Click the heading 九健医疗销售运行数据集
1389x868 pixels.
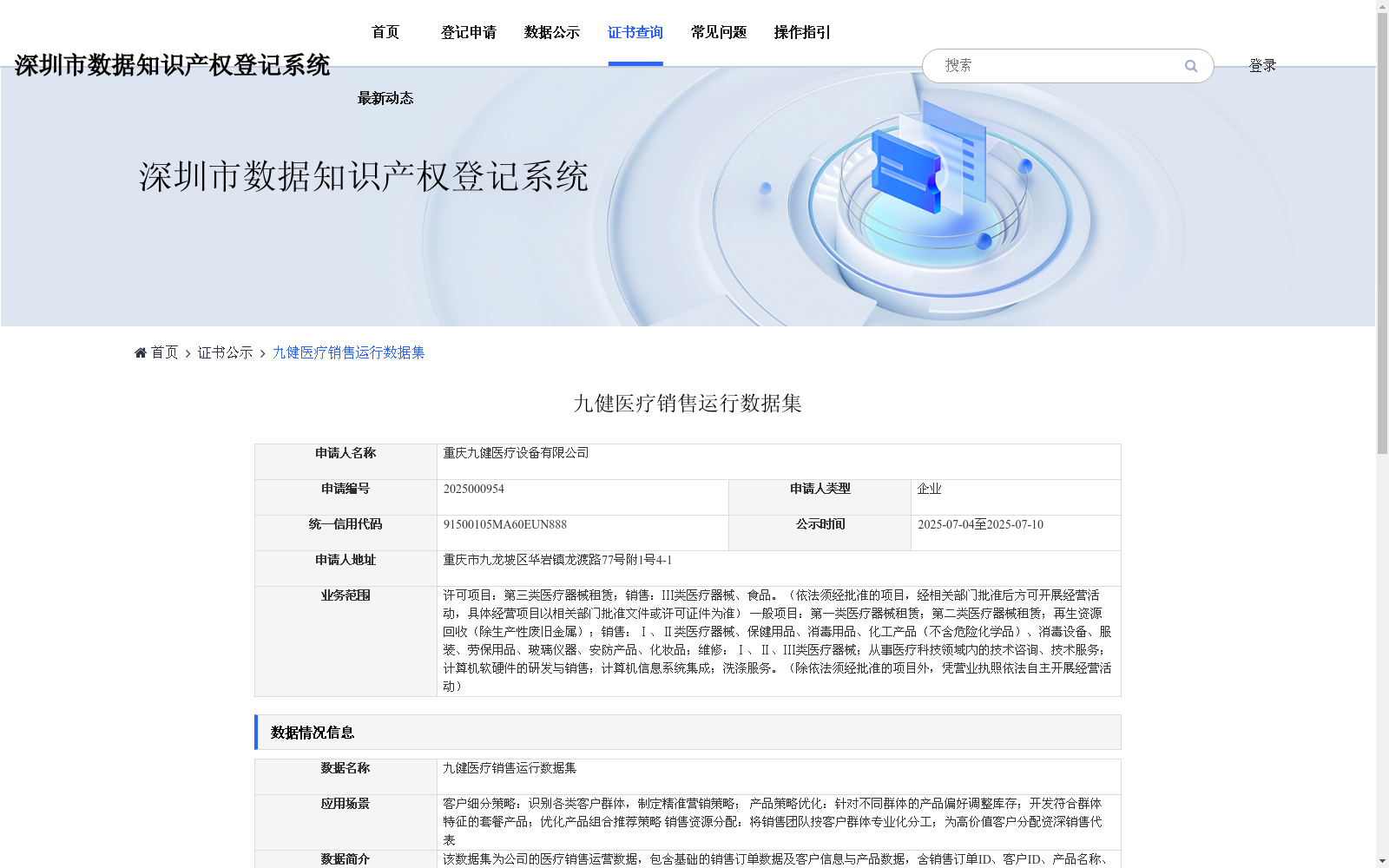(x=688, y=404)
